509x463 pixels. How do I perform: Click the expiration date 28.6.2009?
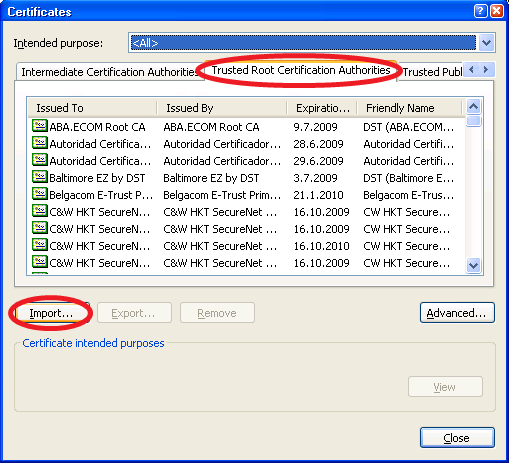pyautogui.click(x=318, y=144)
